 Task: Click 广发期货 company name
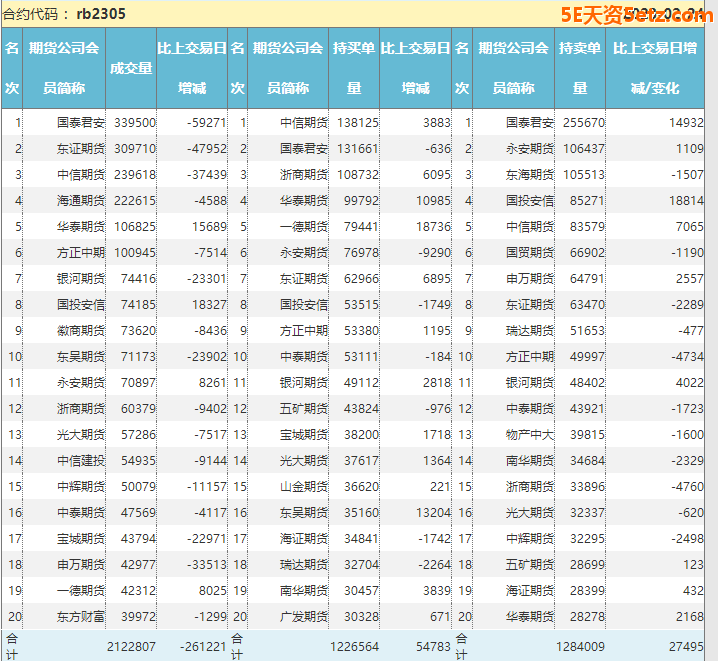(304, 617)
